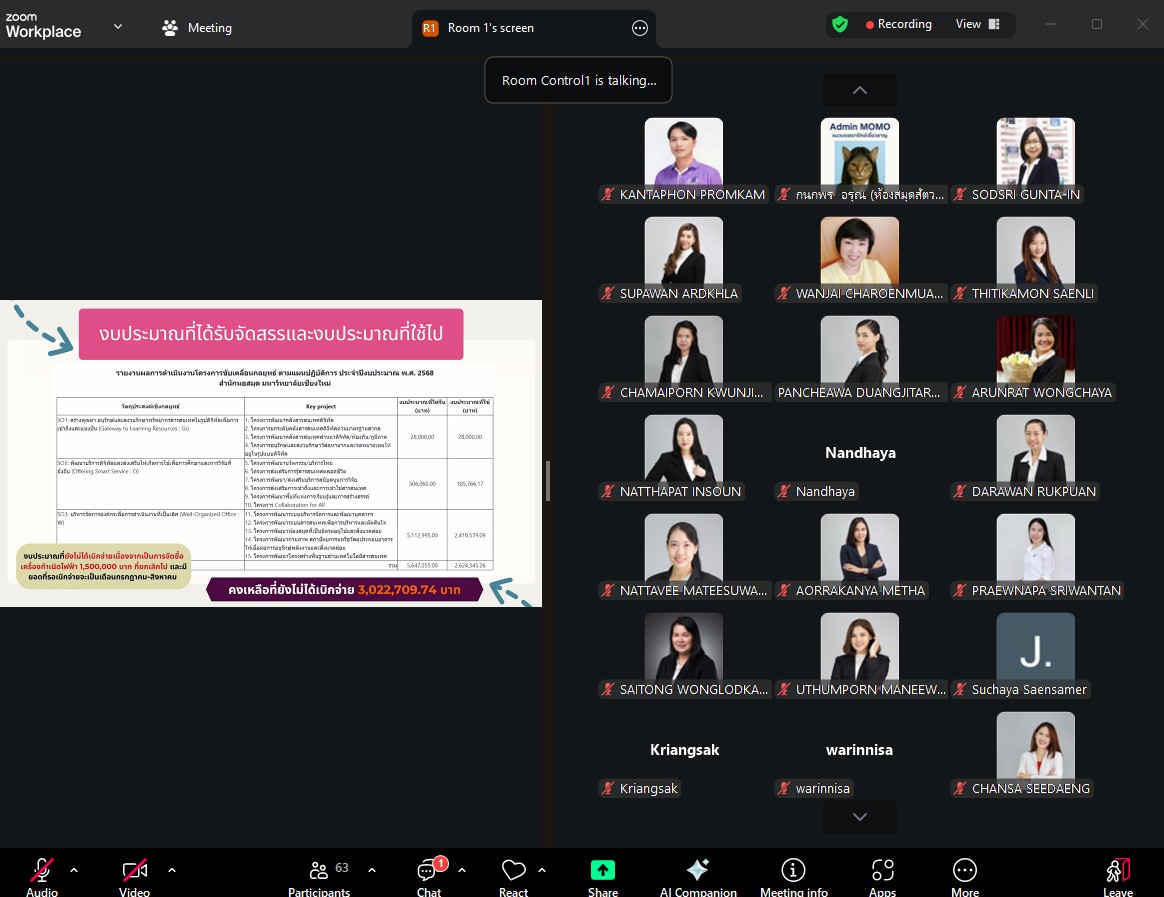The height and width of the screenshot is (897, 1164).
Task: Click the Room Control1 is talking notice
Action: (x=578, y=80)
